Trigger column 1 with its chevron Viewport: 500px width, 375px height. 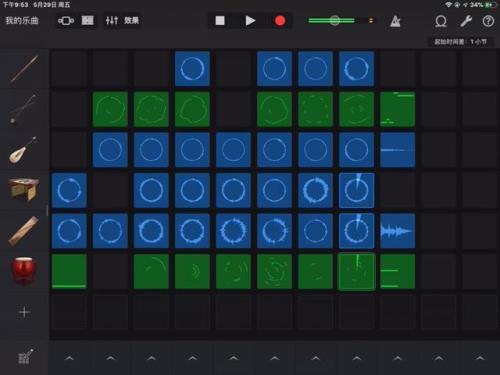(69, 358)
